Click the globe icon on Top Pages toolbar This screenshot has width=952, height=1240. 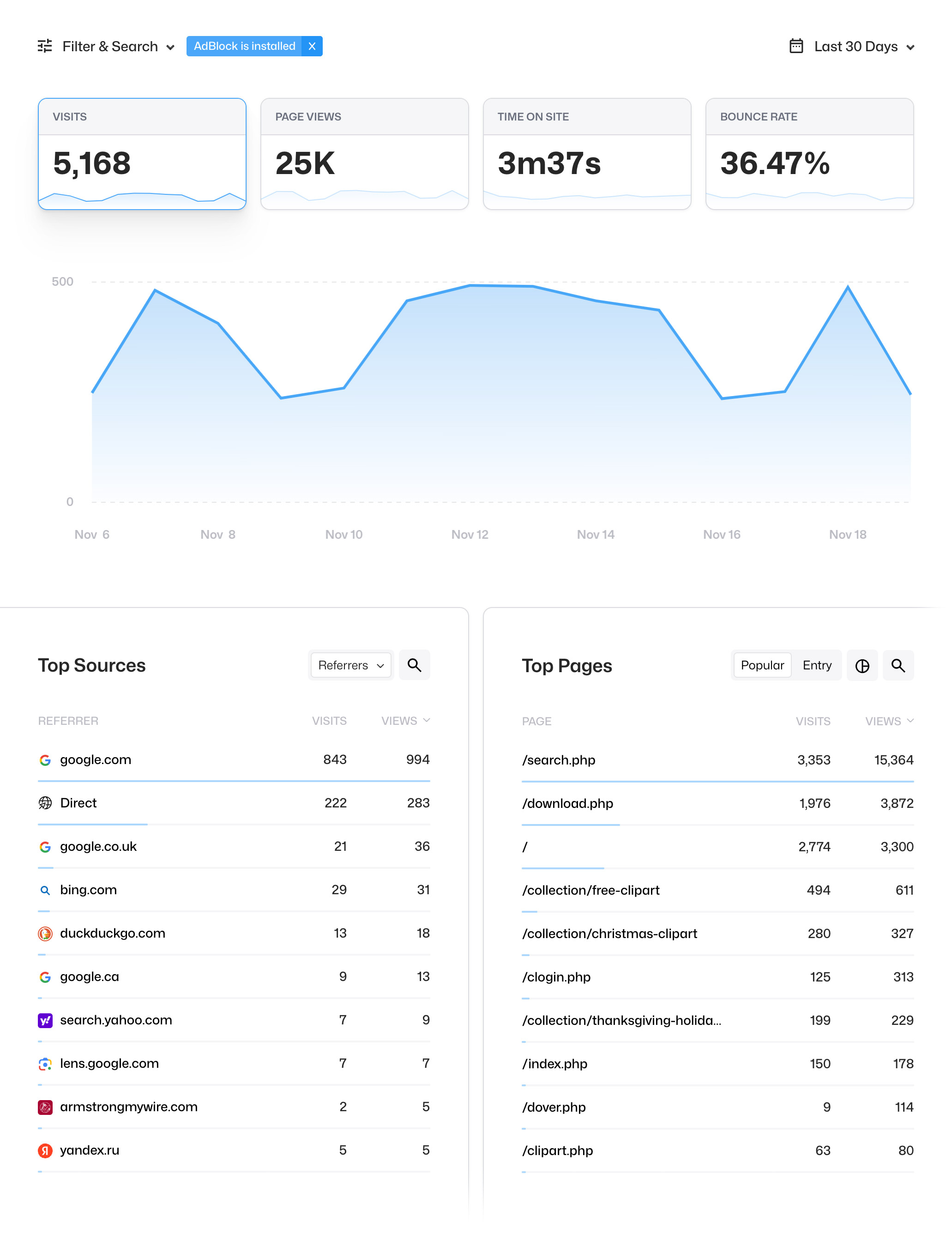(x=861, y=665)
